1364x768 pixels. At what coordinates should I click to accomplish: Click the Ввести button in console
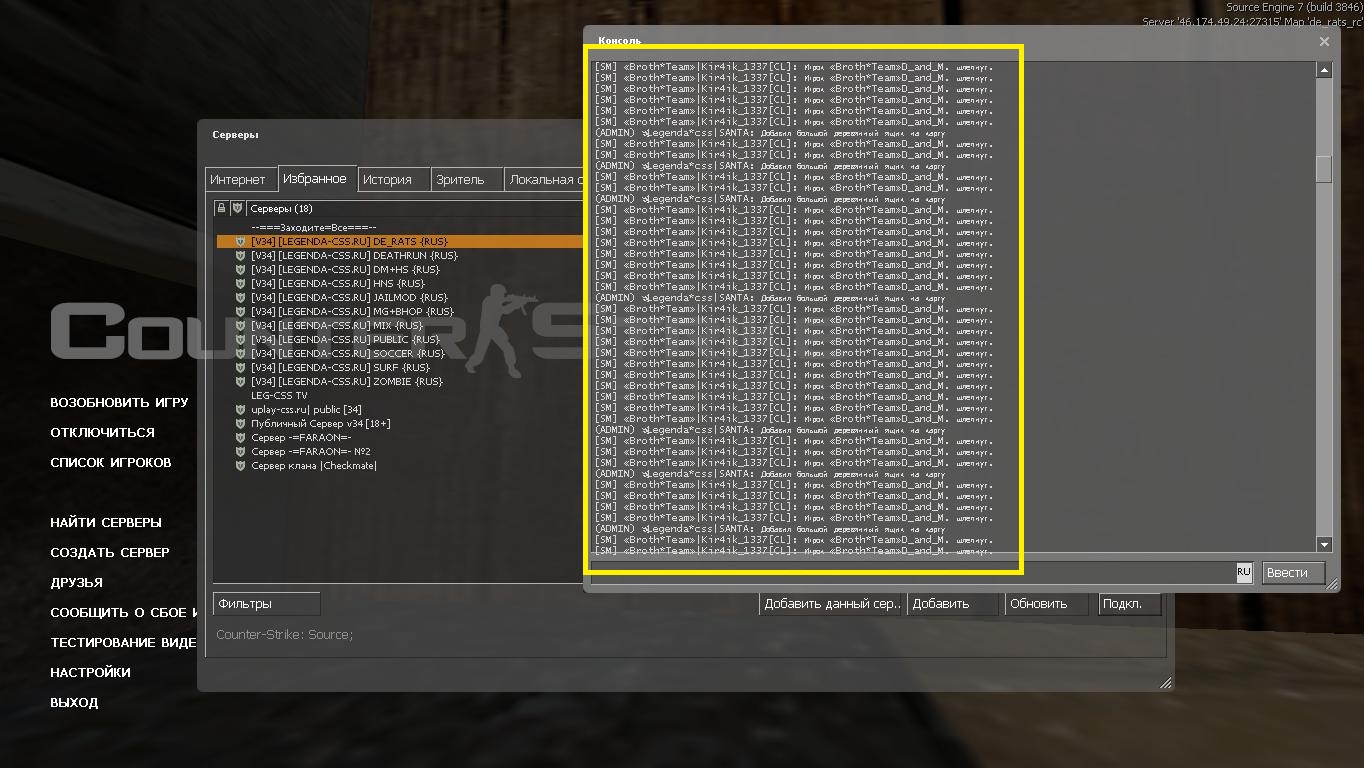[x=1294, y=573]
